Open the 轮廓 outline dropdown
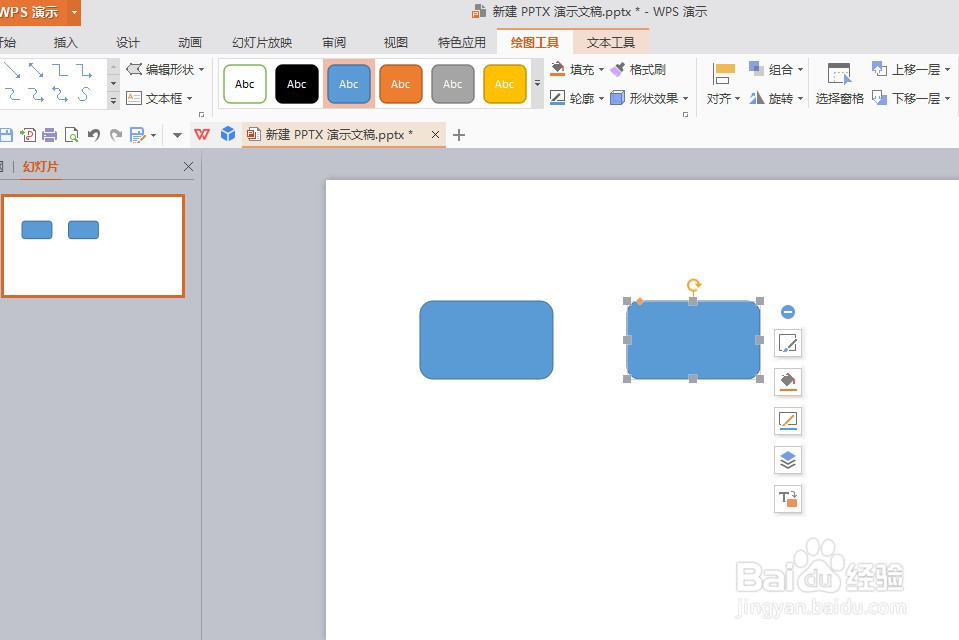 pyautogui.click(x=601, y=98)
